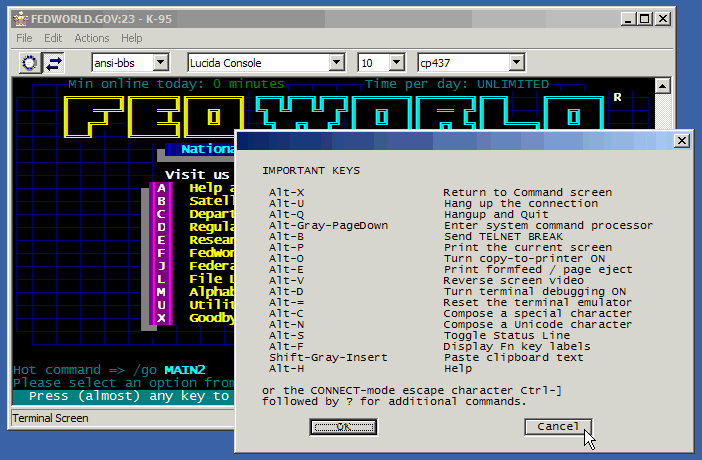Click the Terminal Screen status bar

[120, 417]
